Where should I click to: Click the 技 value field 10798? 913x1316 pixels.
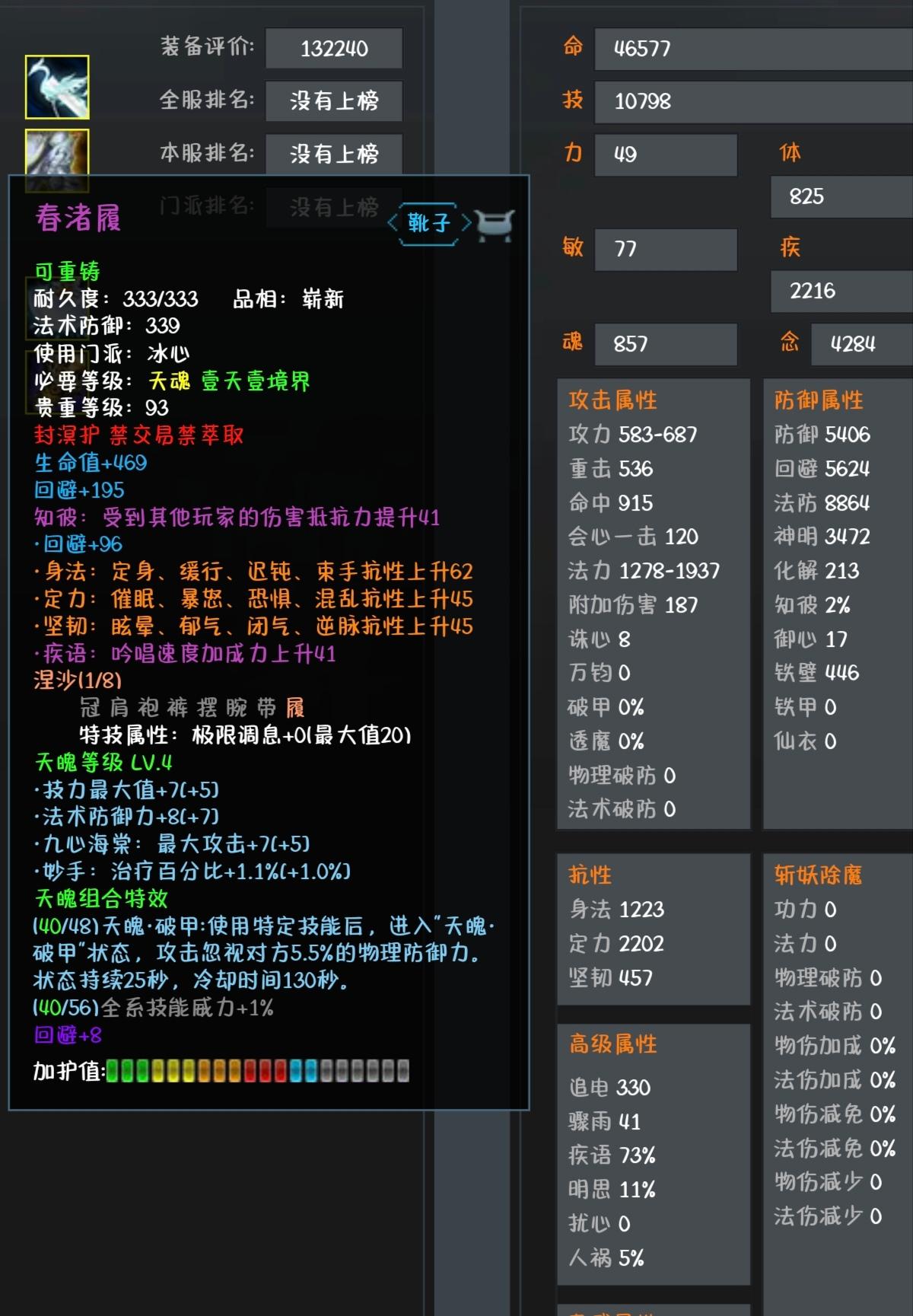[x=753, y=101]
